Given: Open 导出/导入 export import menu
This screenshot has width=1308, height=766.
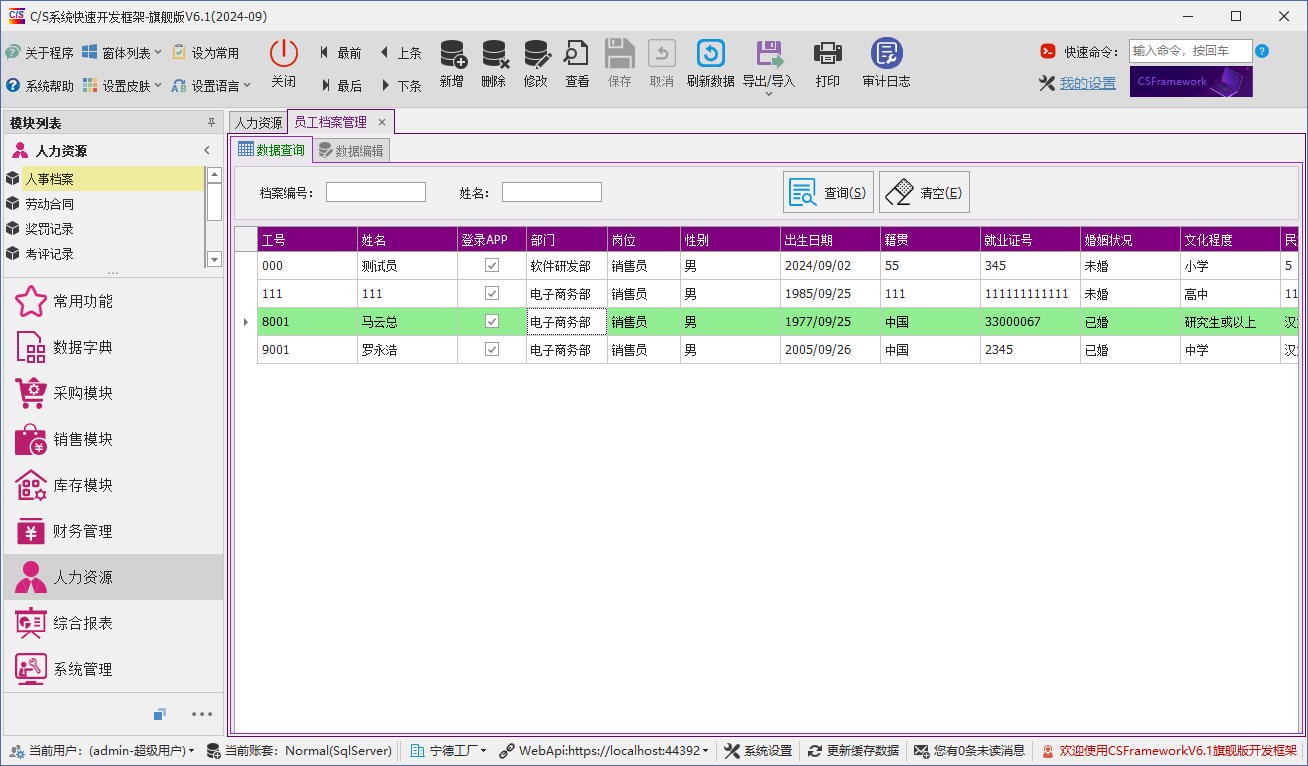Looking at the screenshot, I should point(769,66).
